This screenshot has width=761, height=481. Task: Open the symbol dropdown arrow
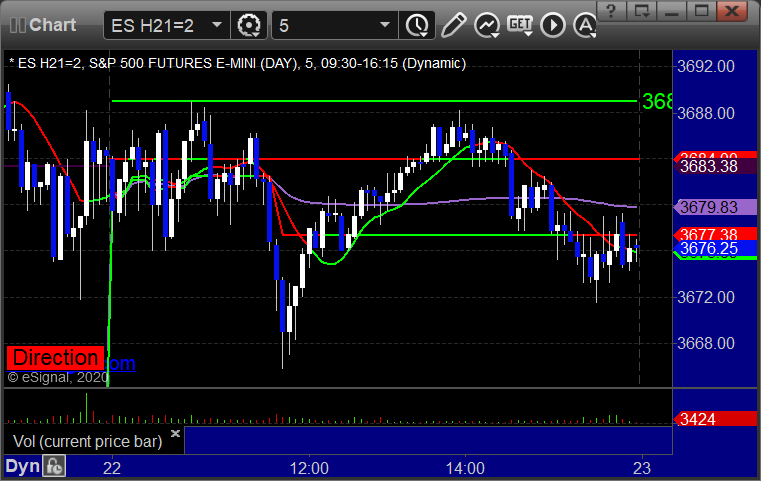pos(217,25)
